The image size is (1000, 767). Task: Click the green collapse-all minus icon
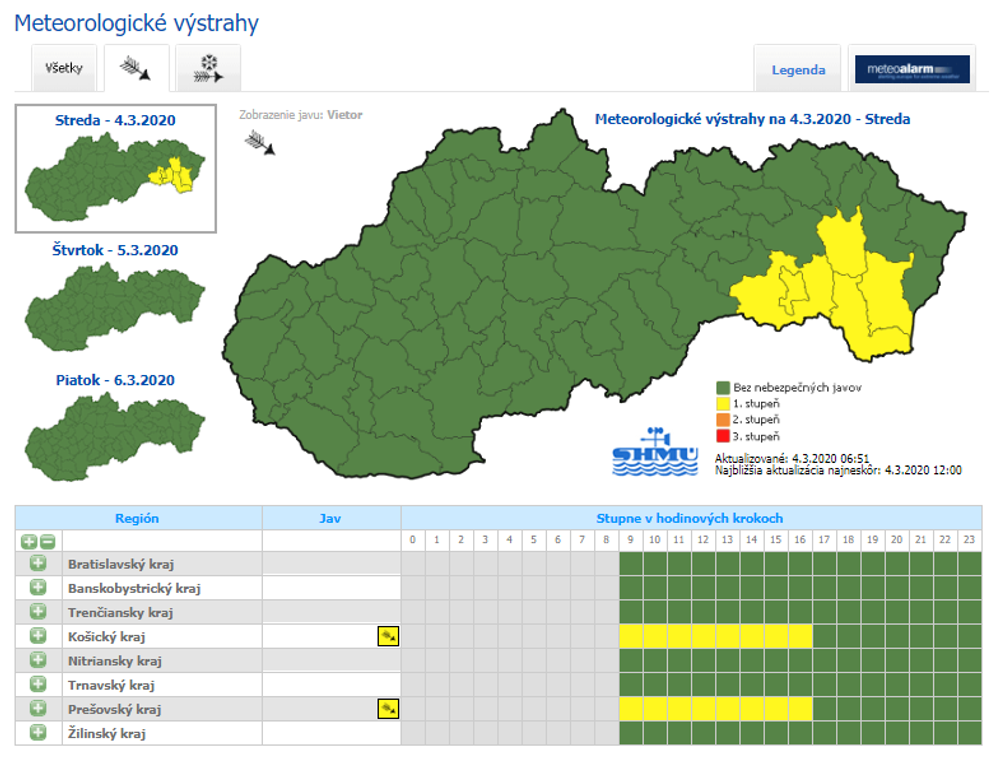47,541
